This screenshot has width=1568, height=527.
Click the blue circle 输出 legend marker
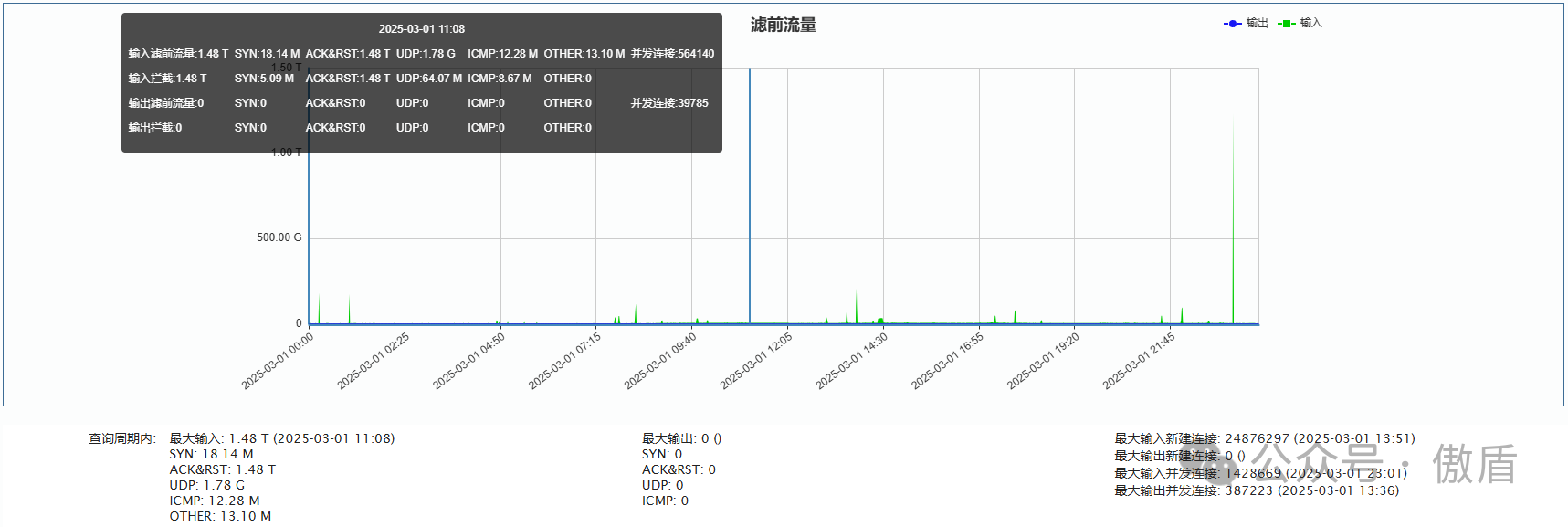[x=1232, y=24]
